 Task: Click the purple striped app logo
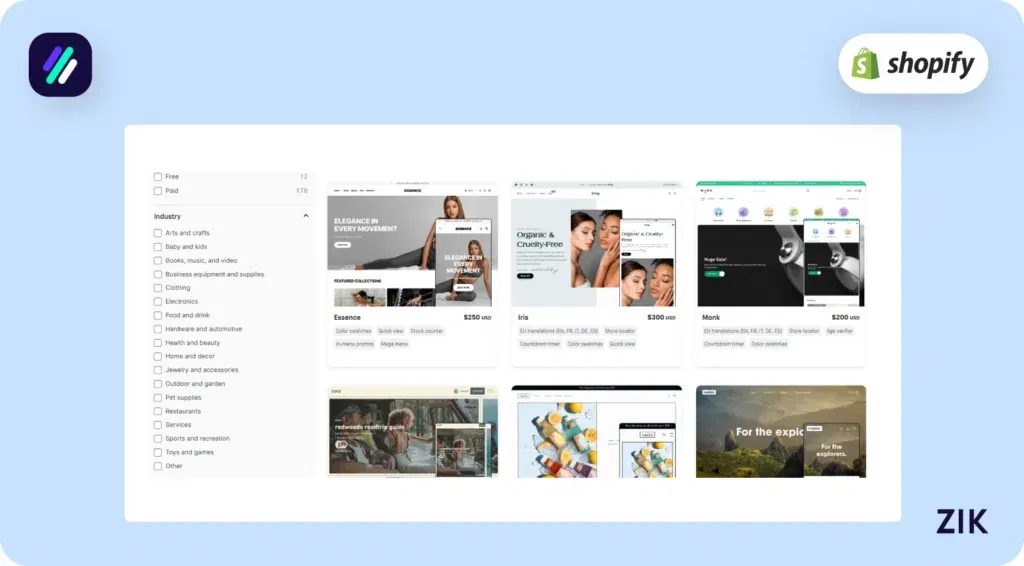pyautogui.click(x=60, y=65)
